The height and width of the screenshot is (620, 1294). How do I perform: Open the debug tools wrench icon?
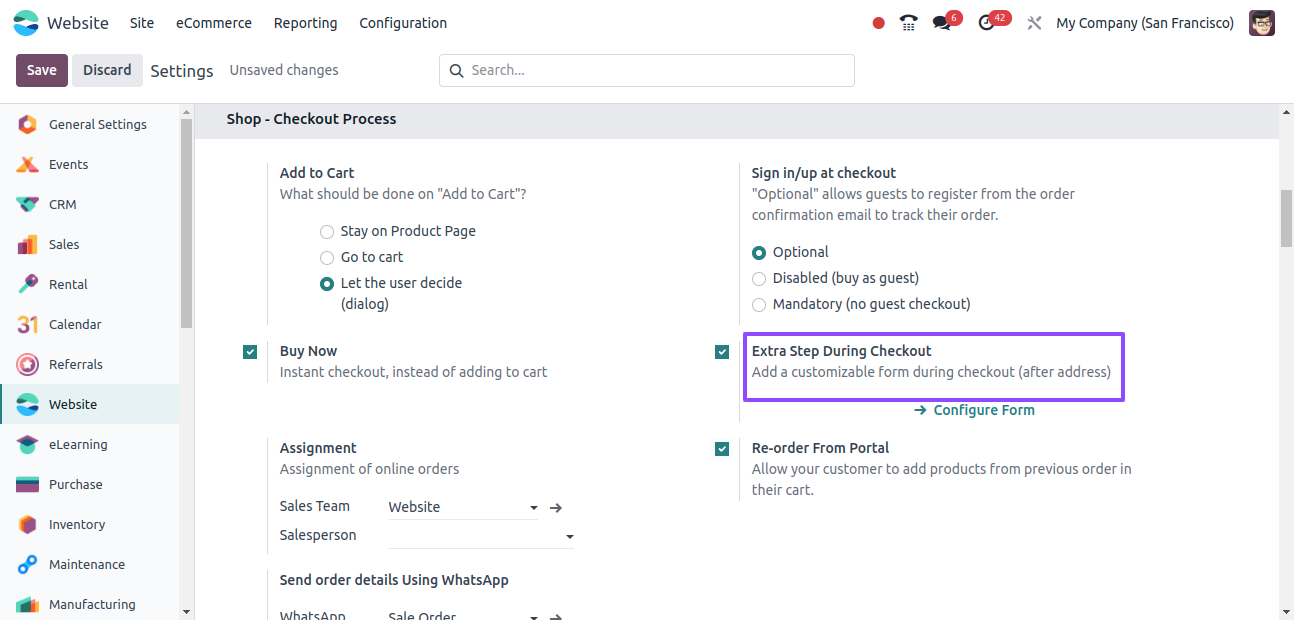coord(1034,23)
